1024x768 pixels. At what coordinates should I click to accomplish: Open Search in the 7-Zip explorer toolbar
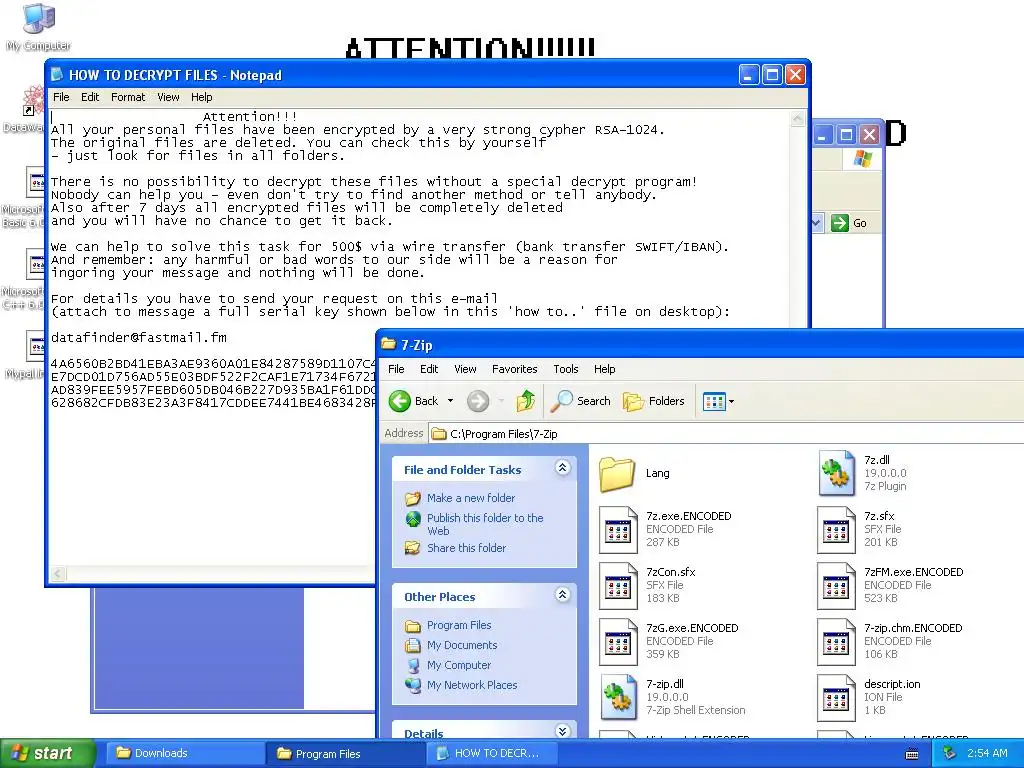581,401
